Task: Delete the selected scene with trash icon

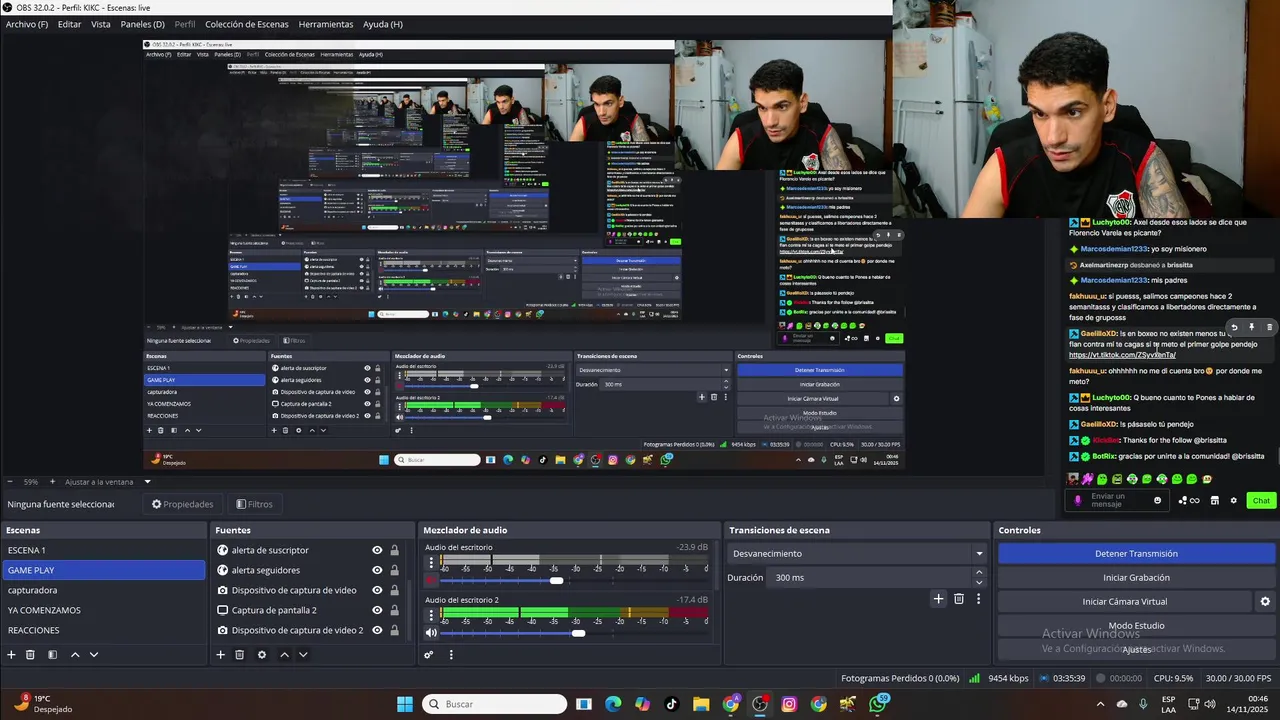Action: coord(30,655)
